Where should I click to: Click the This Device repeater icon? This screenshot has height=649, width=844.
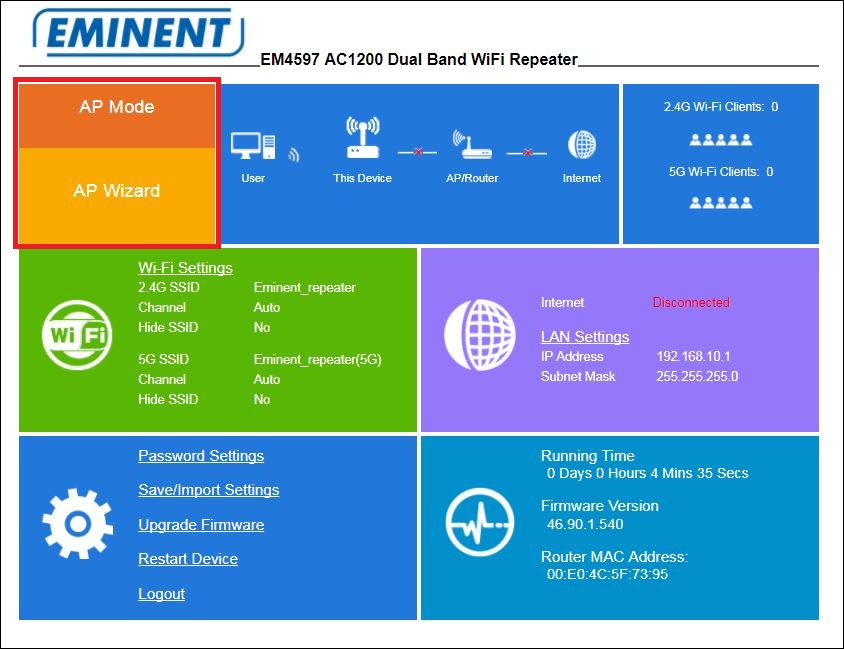coord(363,138)
